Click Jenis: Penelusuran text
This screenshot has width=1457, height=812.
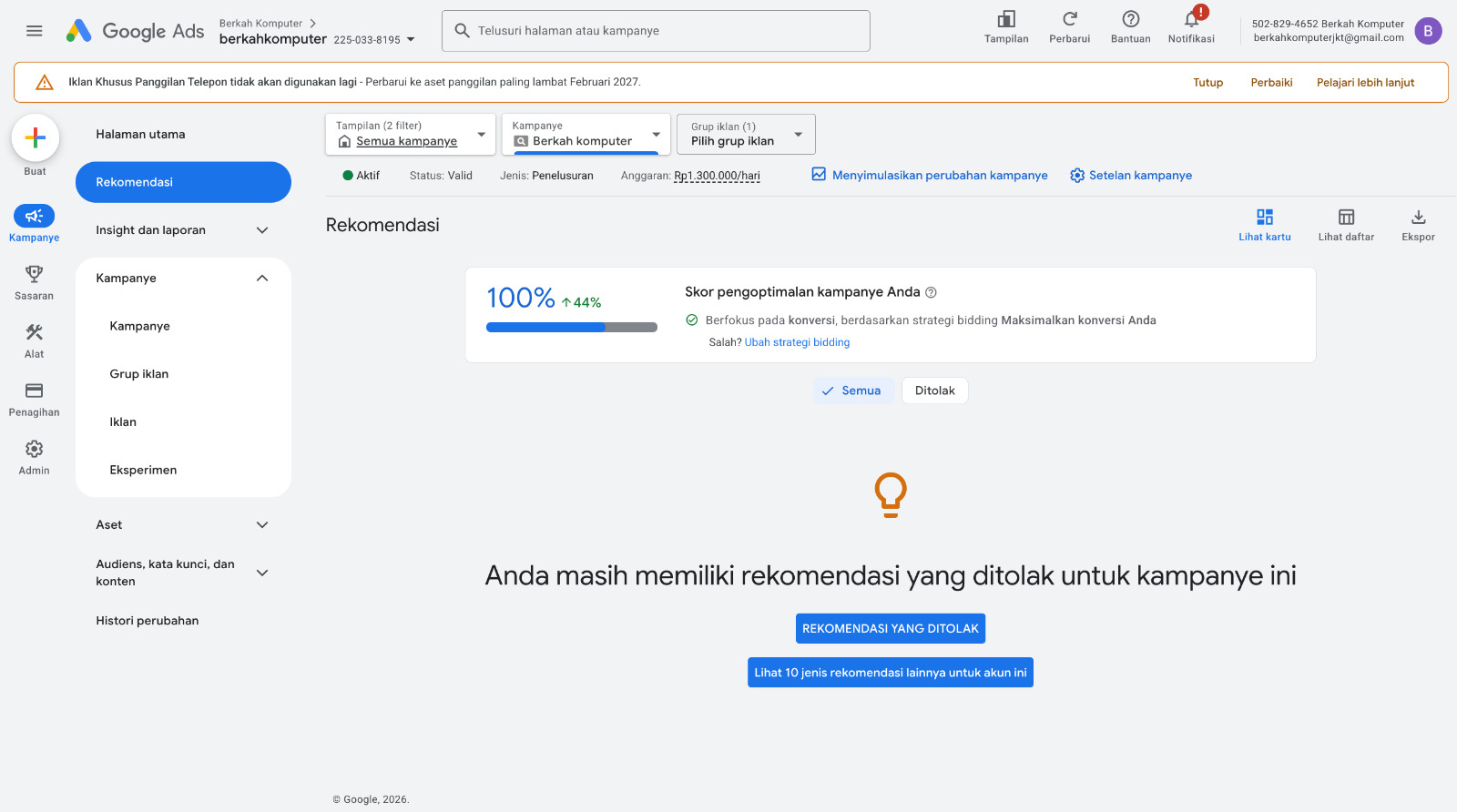[546, 176]
